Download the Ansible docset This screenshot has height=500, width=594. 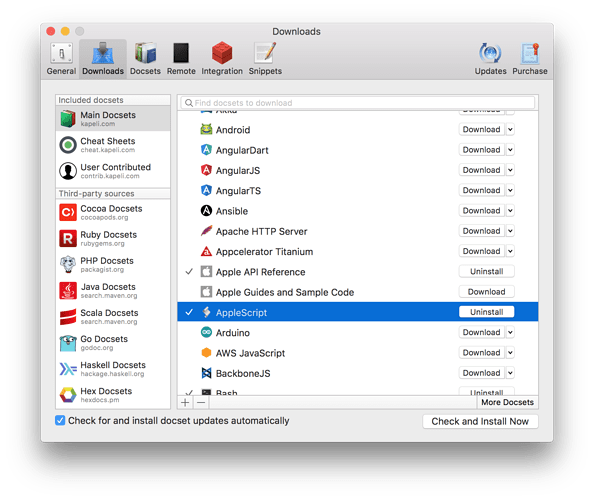(481, 211)
